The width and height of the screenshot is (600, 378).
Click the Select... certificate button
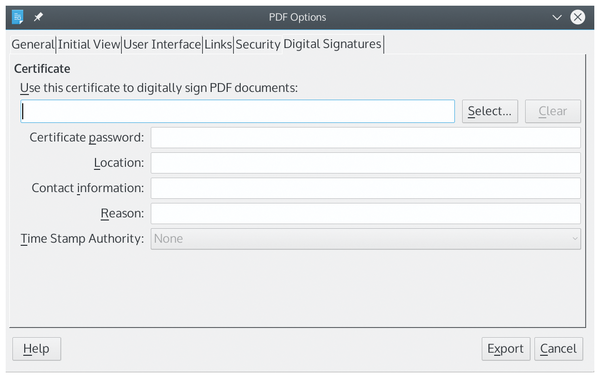490,111
